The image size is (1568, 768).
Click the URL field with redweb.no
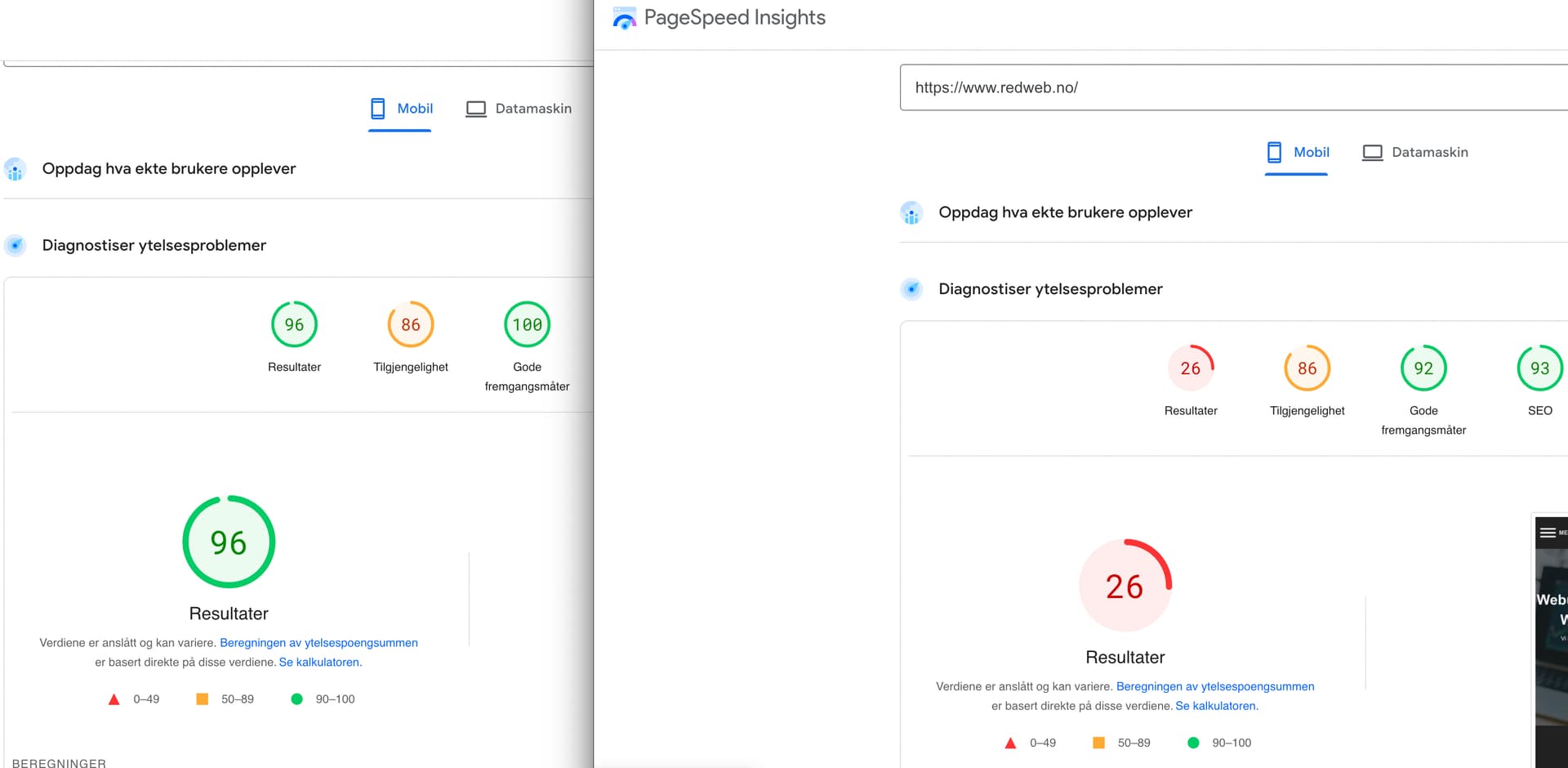(x=1233, y=87)
